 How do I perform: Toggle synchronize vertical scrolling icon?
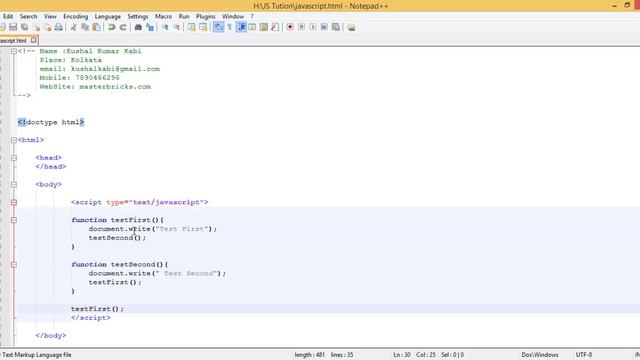point(191,27)
